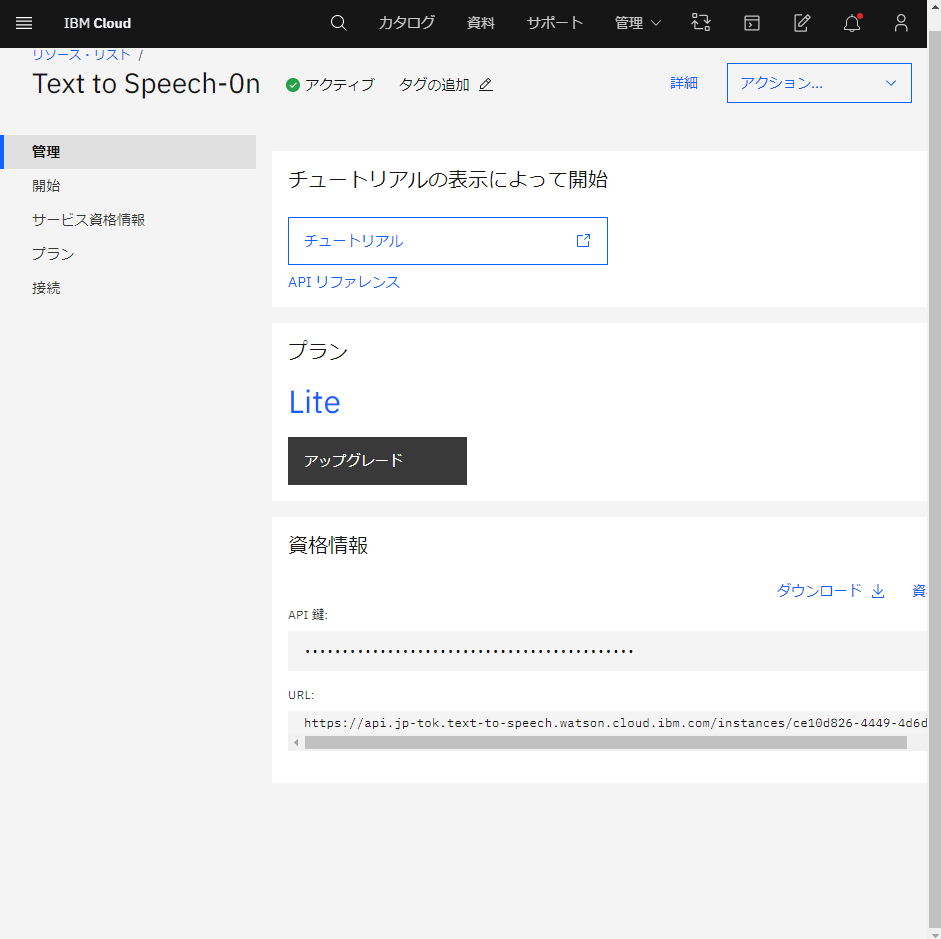Open the notifications bell
Screen dimensions: 941x939
click(x=852, y=23)
